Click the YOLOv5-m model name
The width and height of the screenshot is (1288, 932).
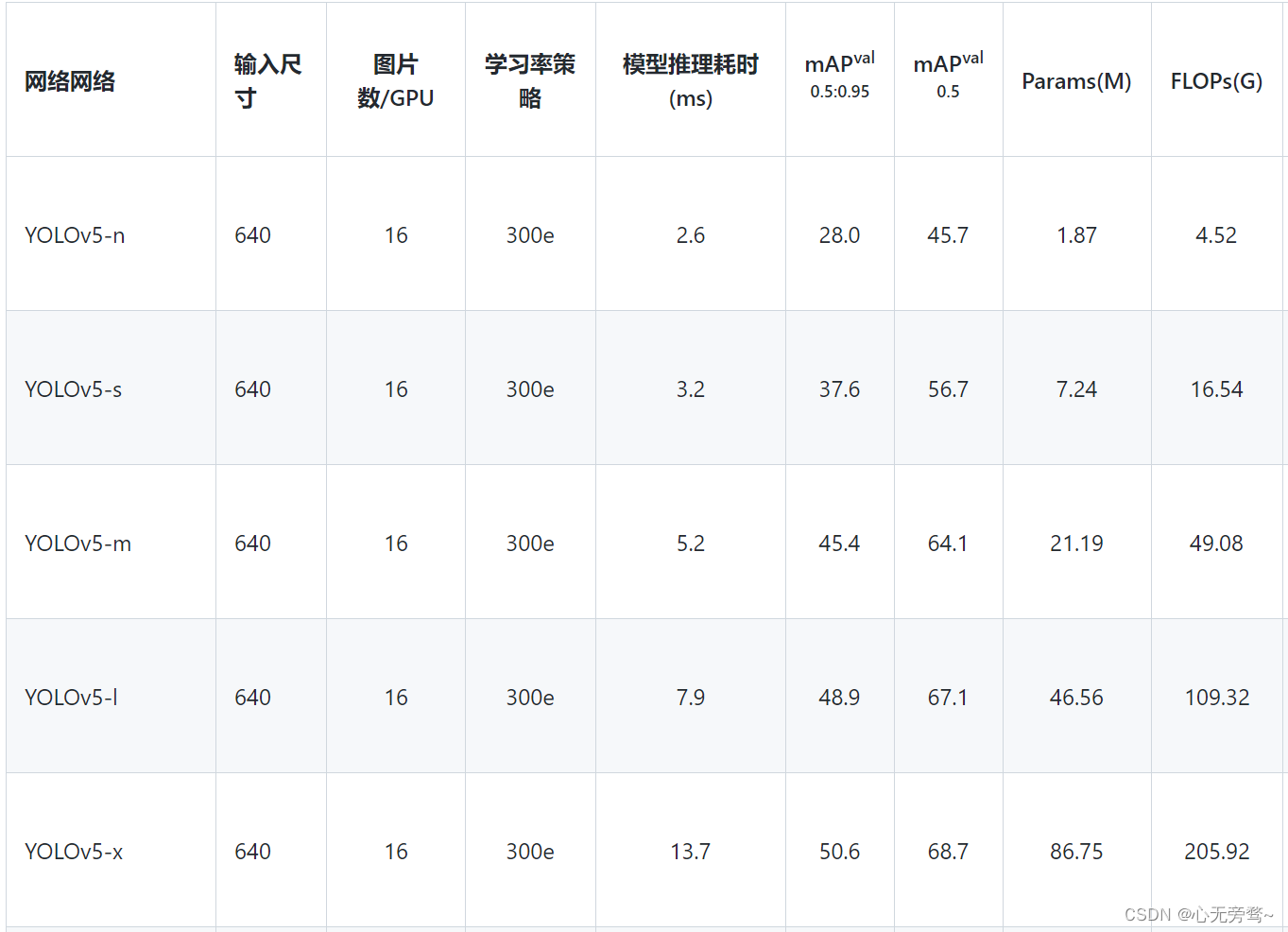pyautogui.click(x=78, y=544)
